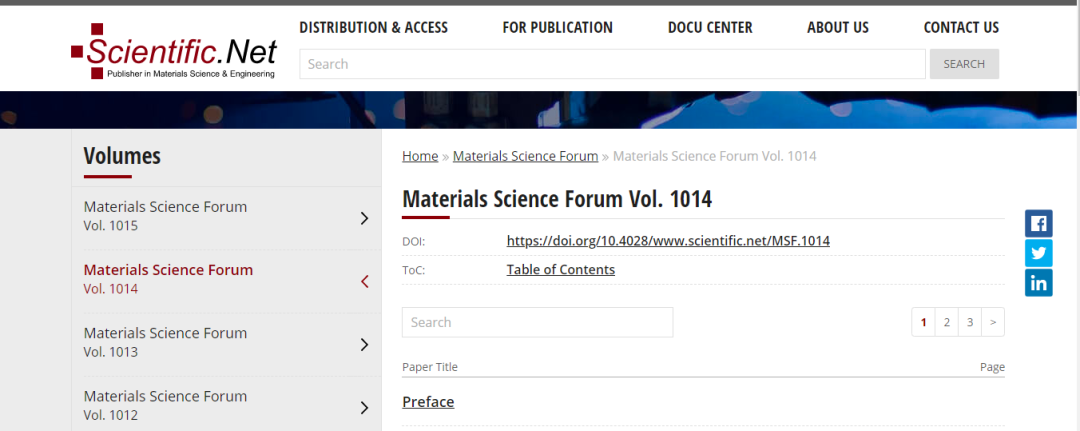Open About Us menu
This screenshot has width=1080, height=431.
tap(838, 28)
